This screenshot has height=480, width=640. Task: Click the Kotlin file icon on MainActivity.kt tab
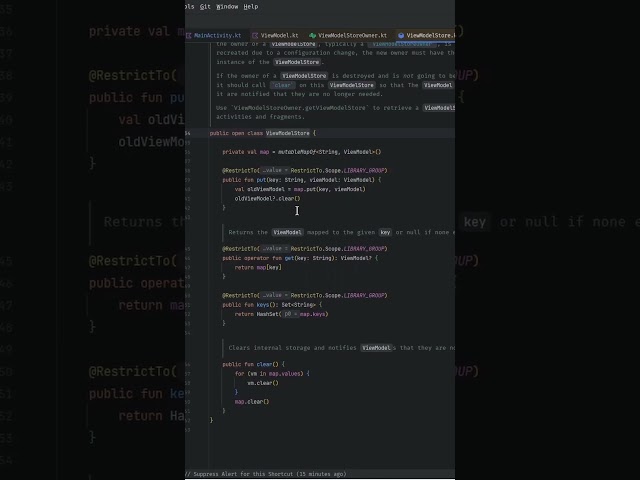pos(189,36)
